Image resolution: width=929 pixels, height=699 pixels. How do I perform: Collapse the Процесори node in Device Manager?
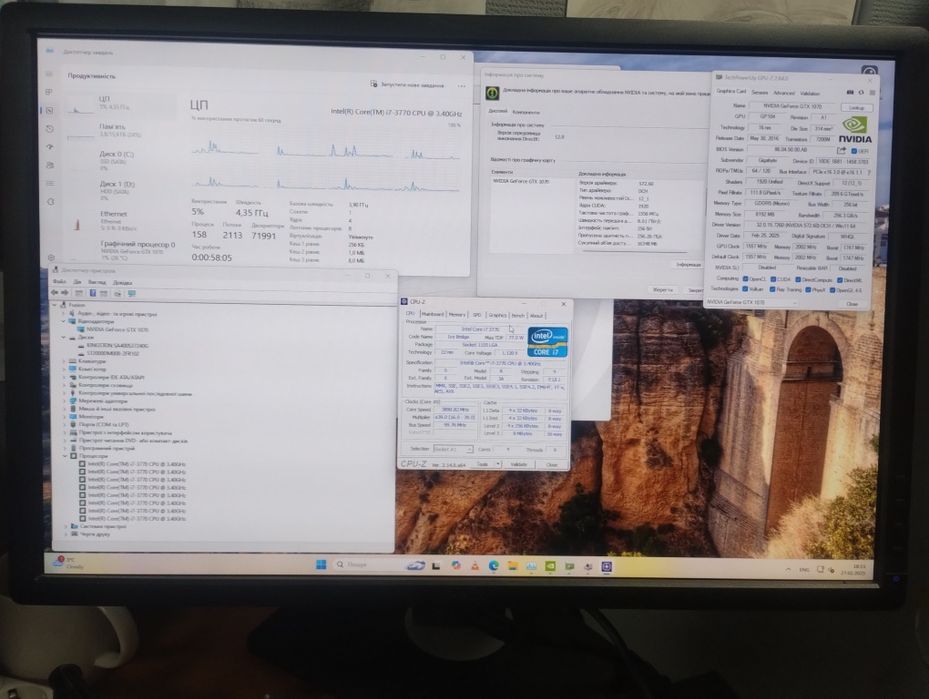65,456
